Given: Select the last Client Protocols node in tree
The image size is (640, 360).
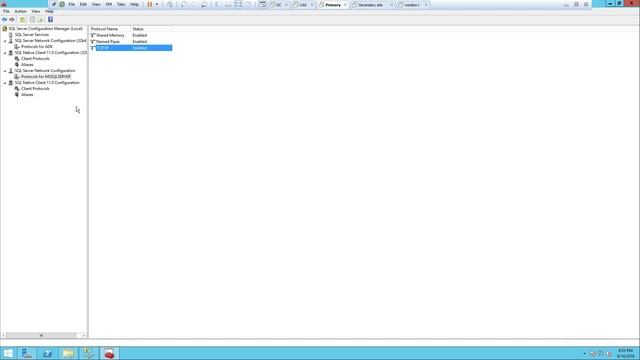Looking at the screenshot, I should click(35, 89).
